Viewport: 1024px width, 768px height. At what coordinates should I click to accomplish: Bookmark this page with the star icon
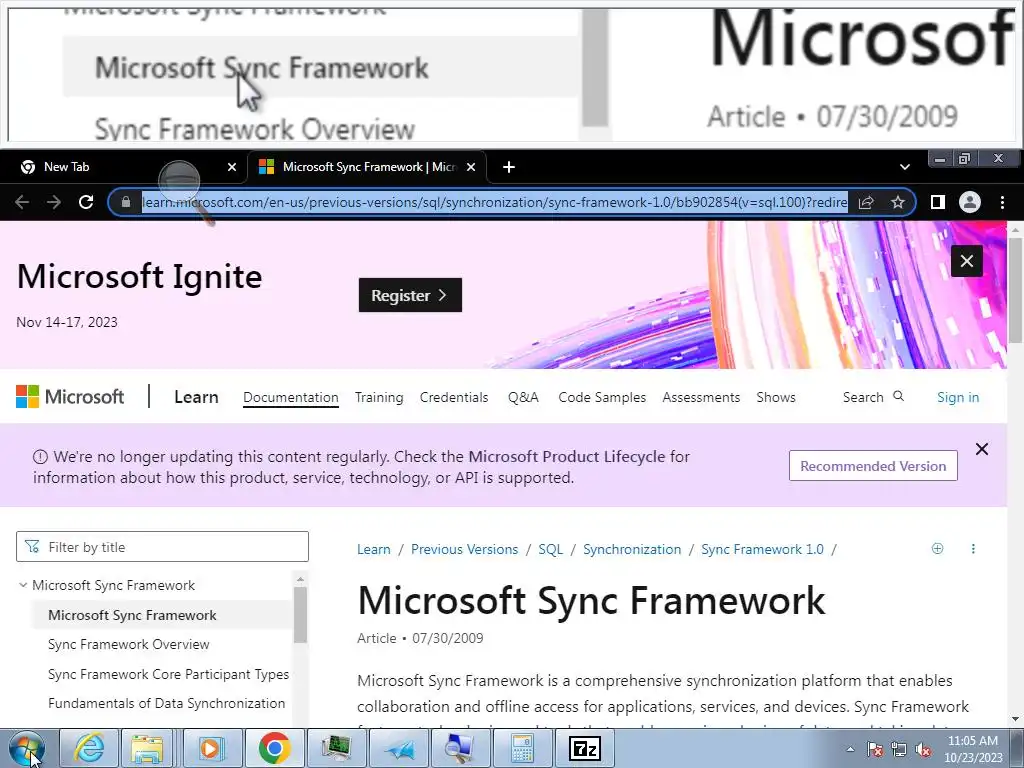898,202
